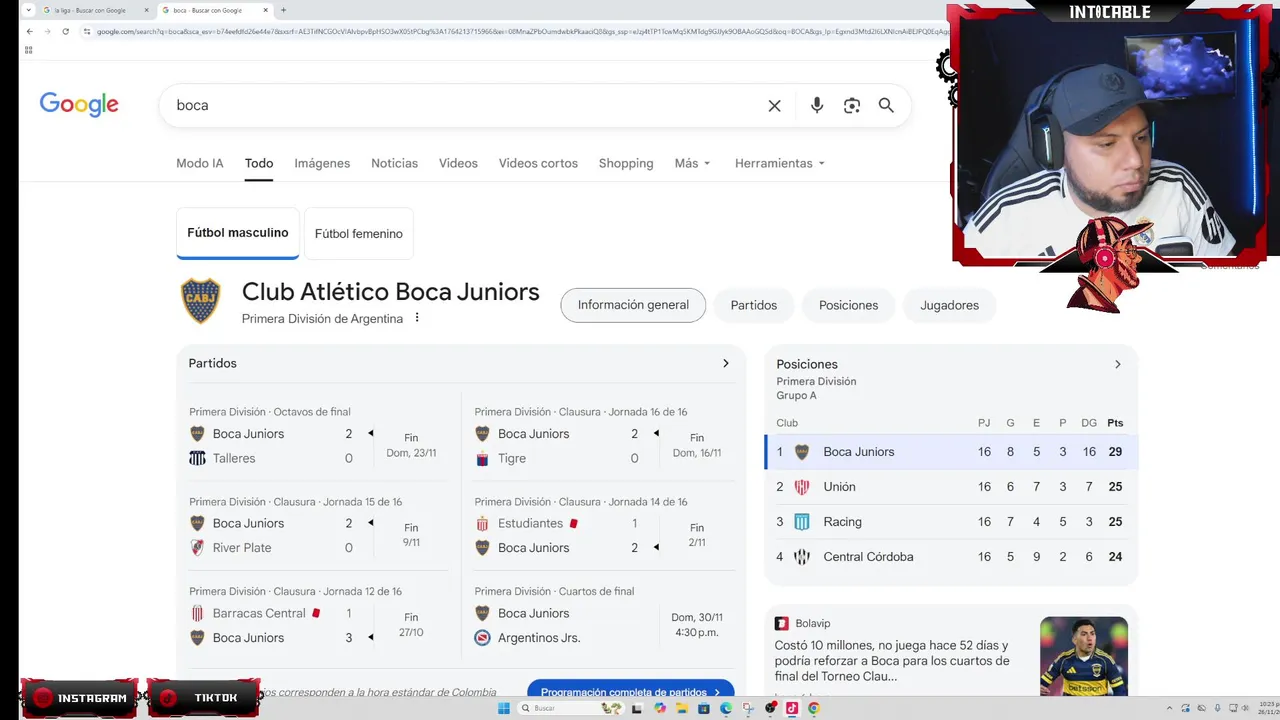
Task: Select the Fútbol masculino tab
Action: pos(238,233)
